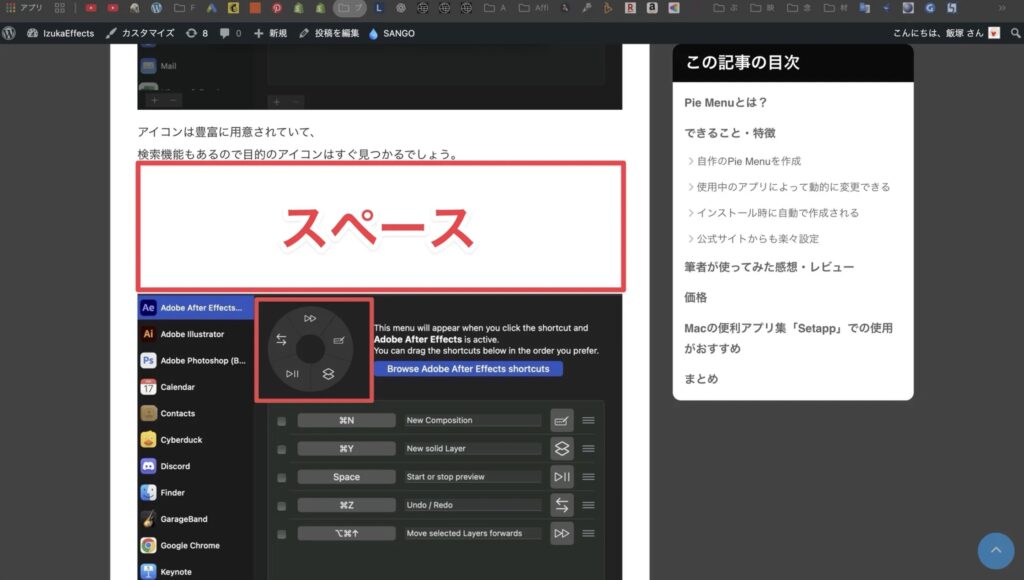Click the drag handle on New solid Layer row
1024x580 pixels.
pyautogui.click(x=589, y=449)
